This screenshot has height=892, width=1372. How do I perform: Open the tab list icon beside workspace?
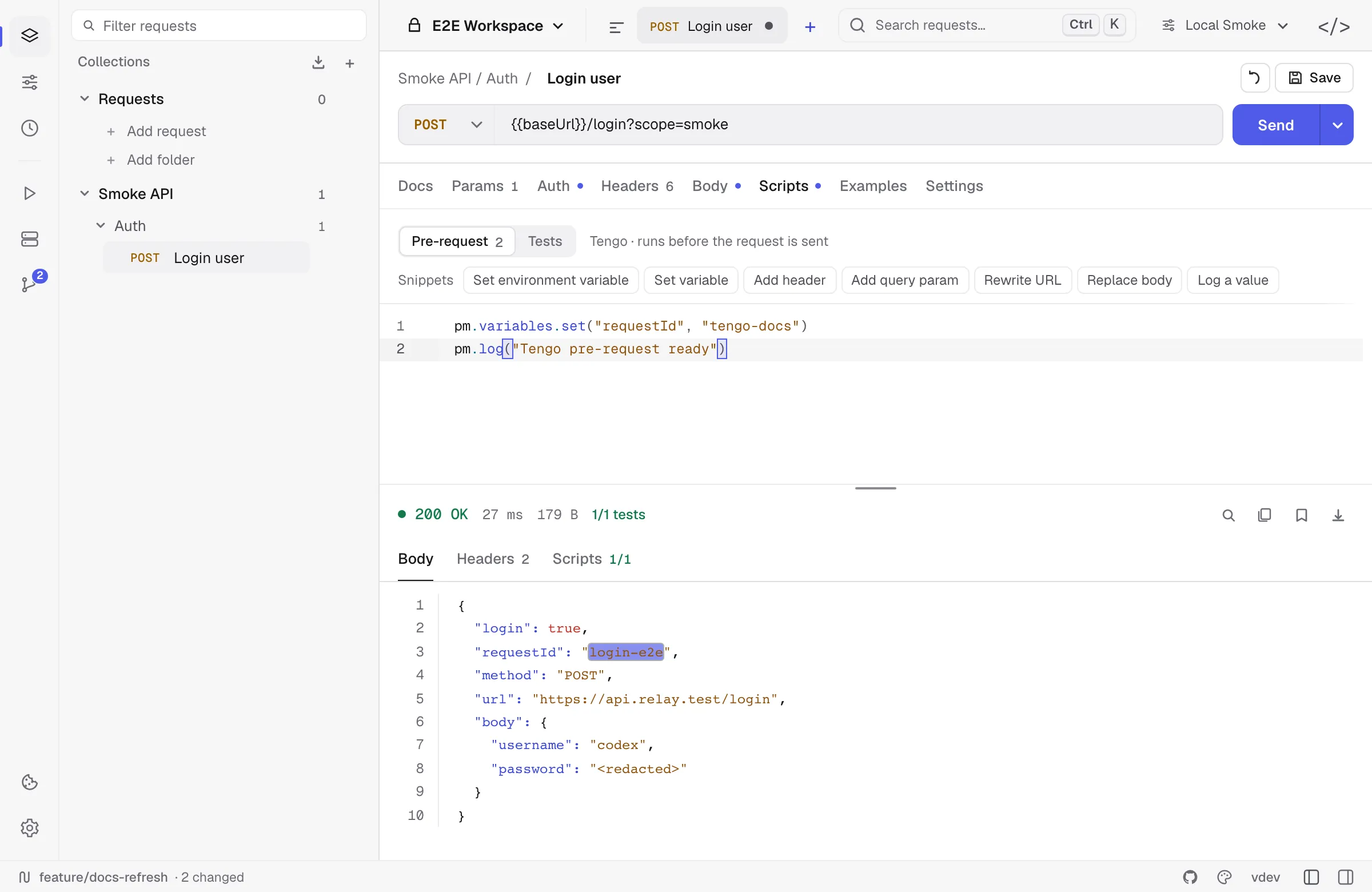[x=616, y=26]
